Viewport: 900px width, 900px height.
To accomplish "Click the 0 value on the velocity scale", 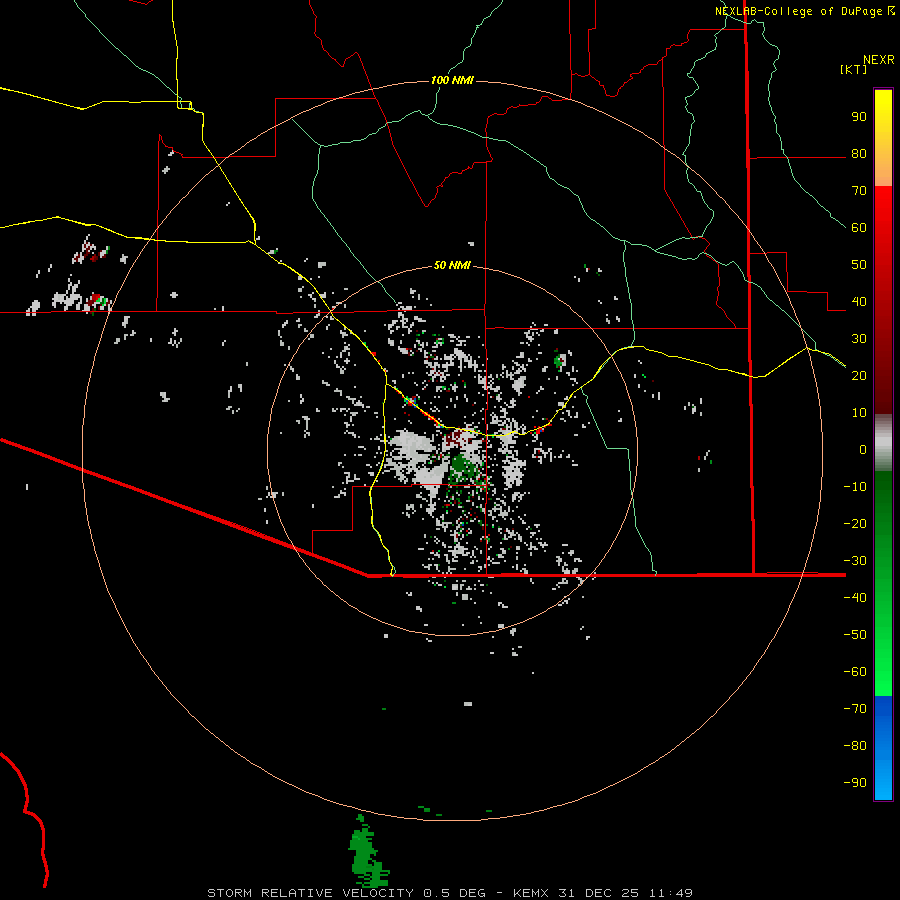I will pos(863,449).
